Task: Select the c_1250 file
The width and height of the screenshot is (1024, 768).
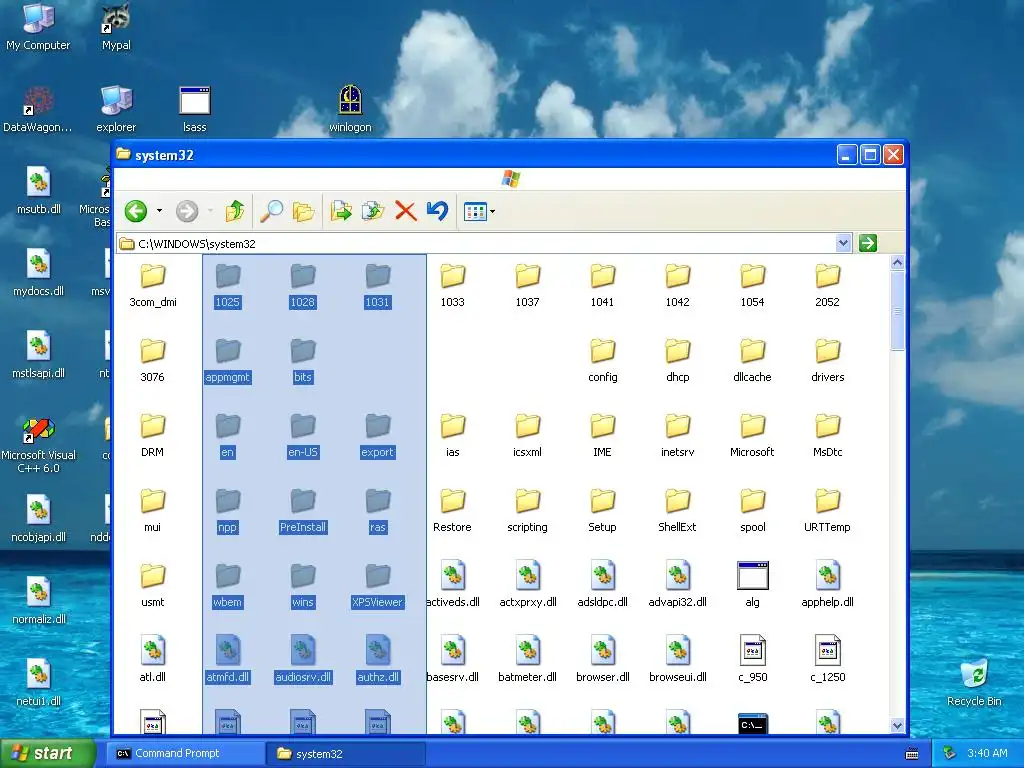Action: (x=827, y=658)
